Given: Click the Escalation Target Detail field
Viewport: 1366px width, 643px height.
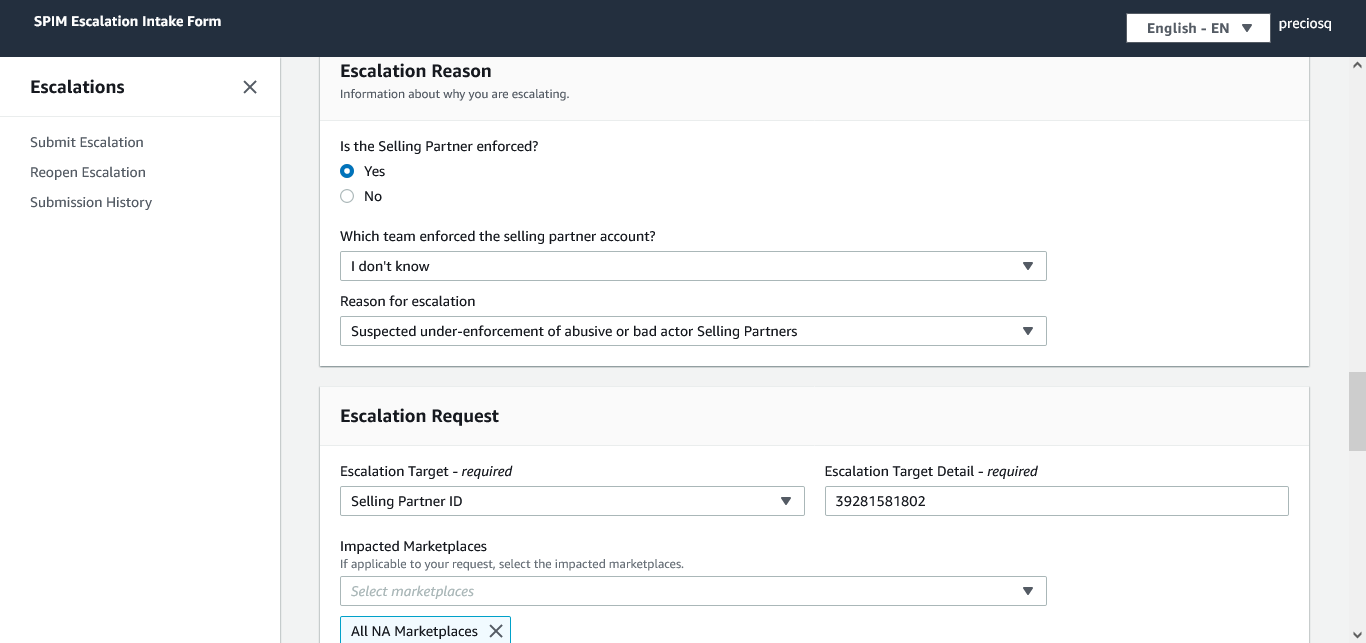Looking at the screenshot, I should coord(1056,501).
